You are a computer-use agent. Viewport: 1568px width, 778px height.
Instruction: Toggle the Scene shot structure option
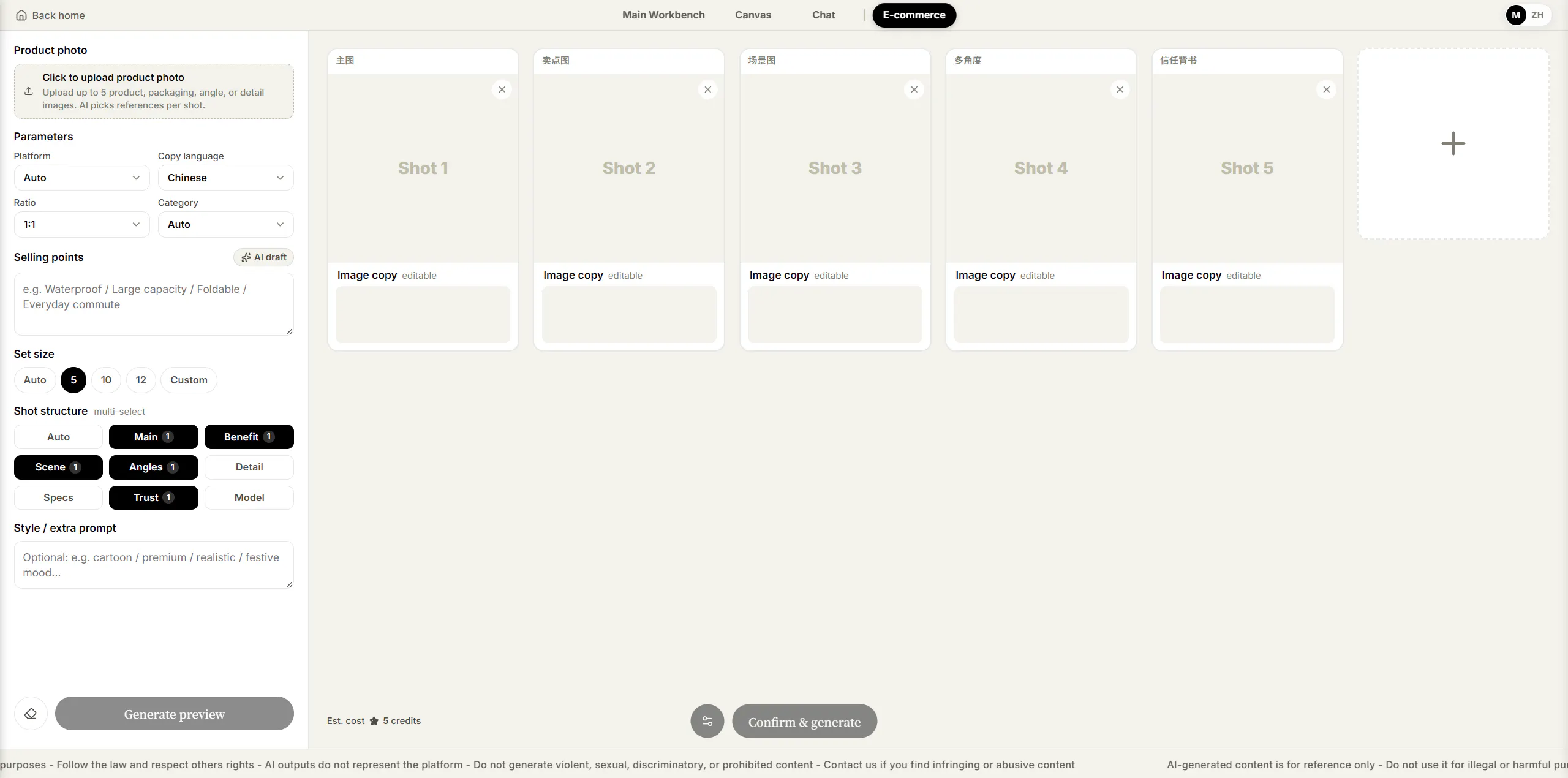pyautogui.click(x=58, y=467)
